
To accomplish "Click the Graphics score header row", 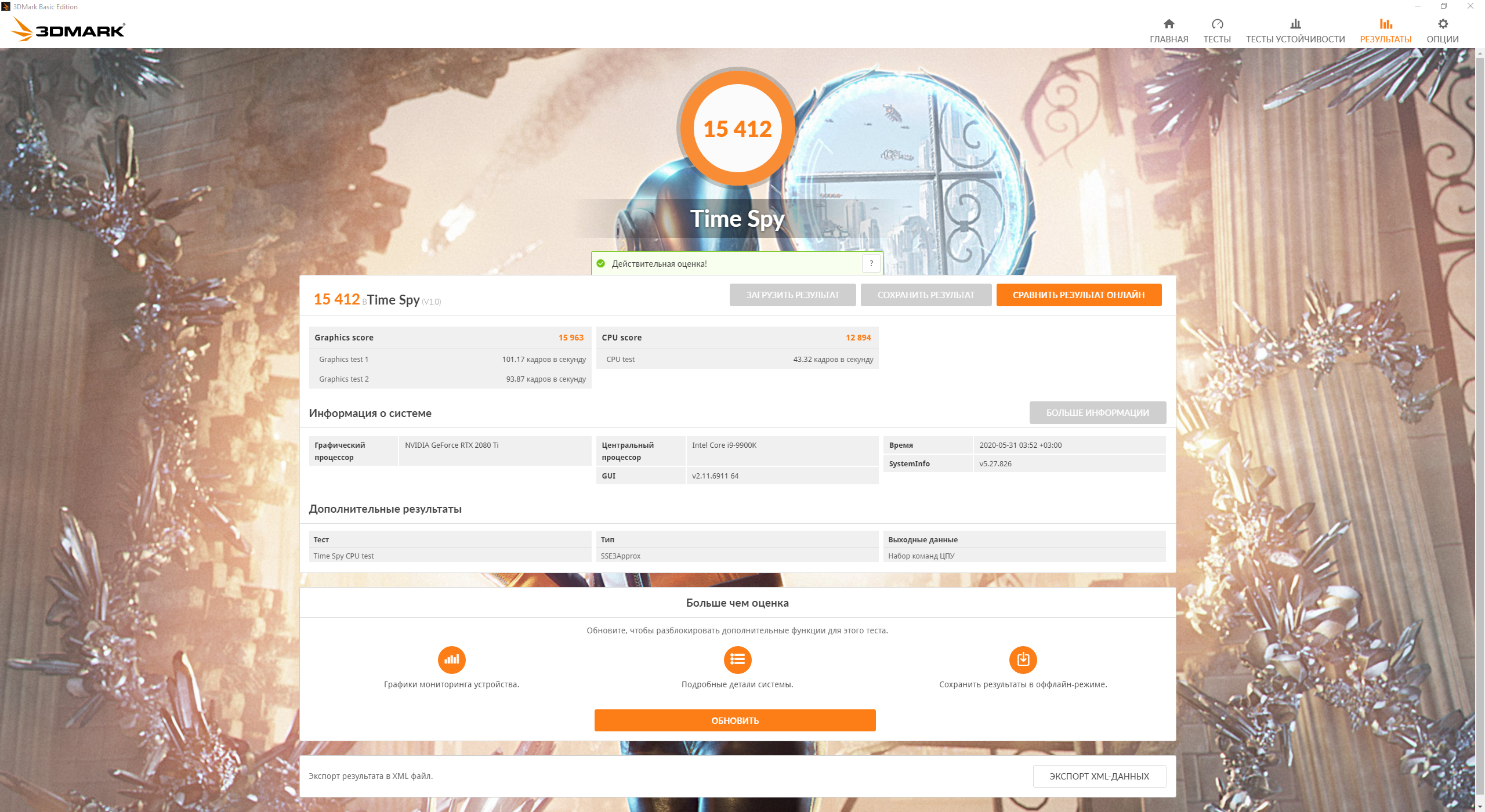I will 450,338.
